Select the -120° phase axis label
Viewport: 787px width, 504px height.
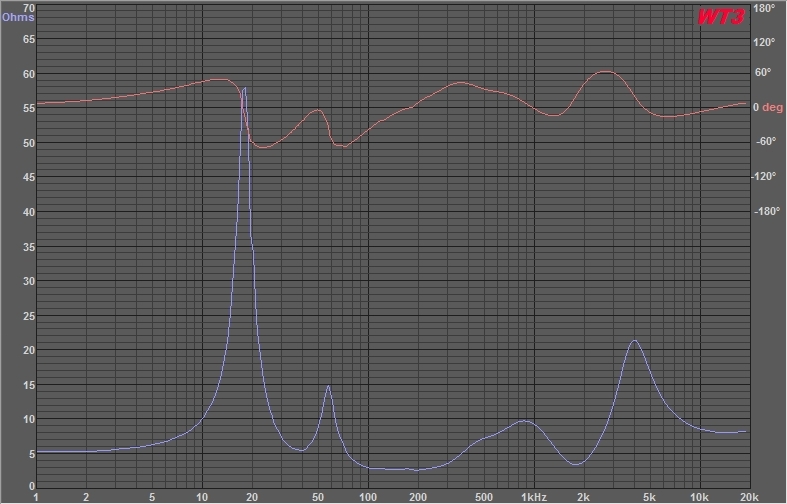pos(764,176)
